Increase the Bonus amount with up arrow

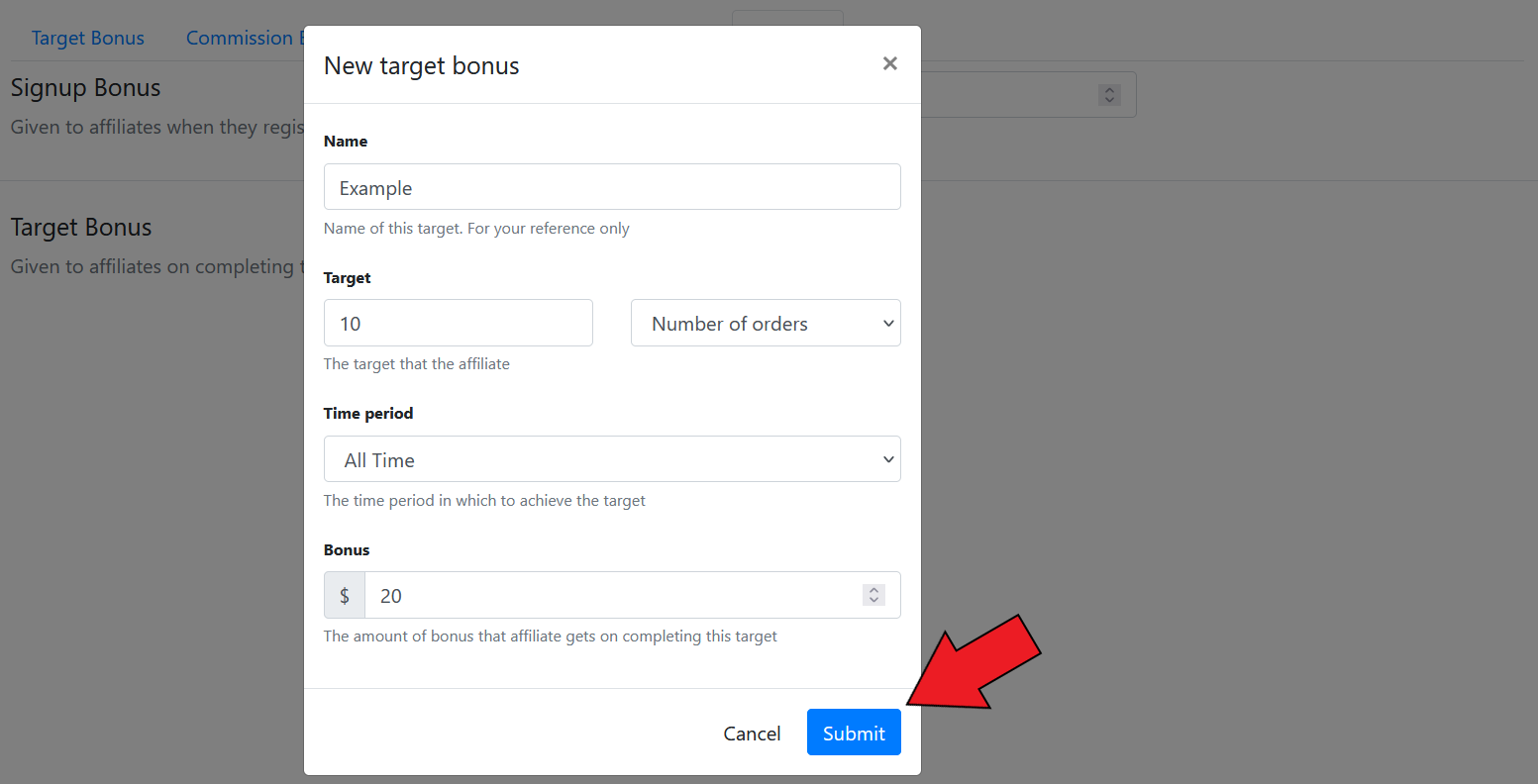click(x=872, y=590)
